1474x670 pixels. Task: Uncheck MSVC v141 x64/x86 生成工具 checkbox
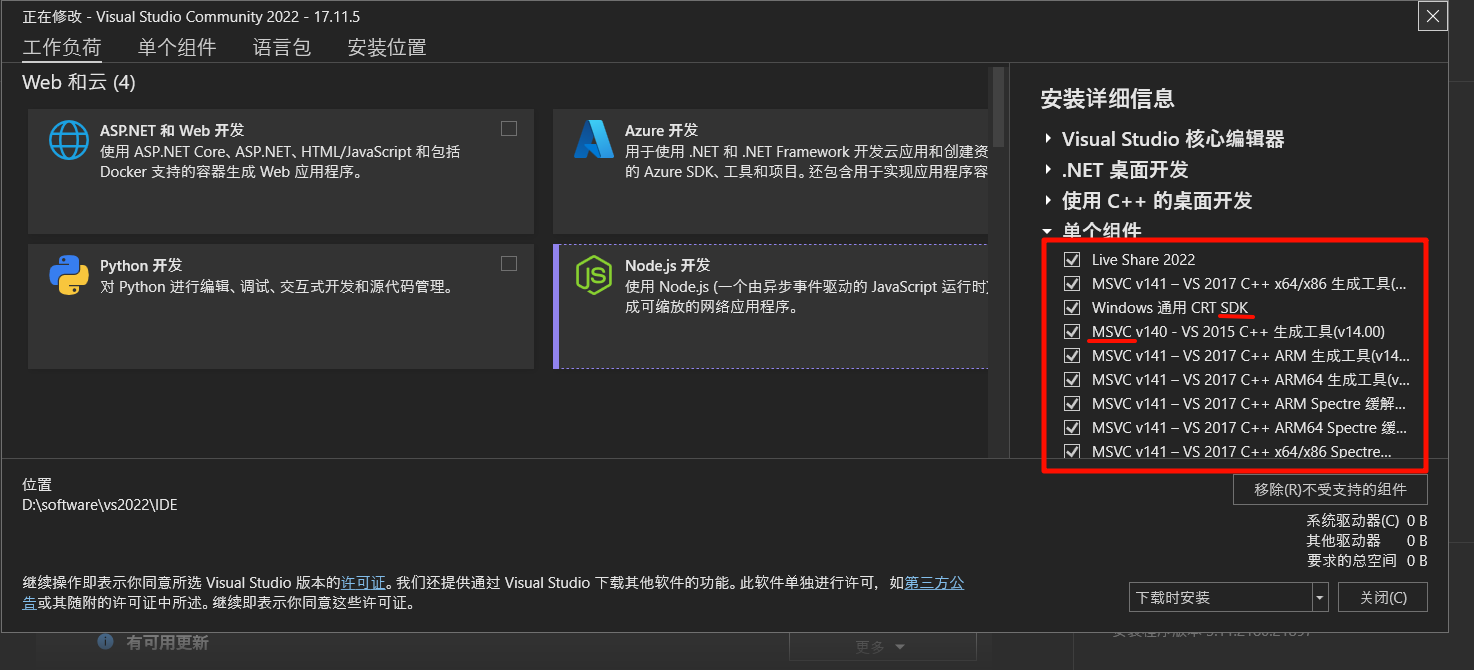[1072, 283]
